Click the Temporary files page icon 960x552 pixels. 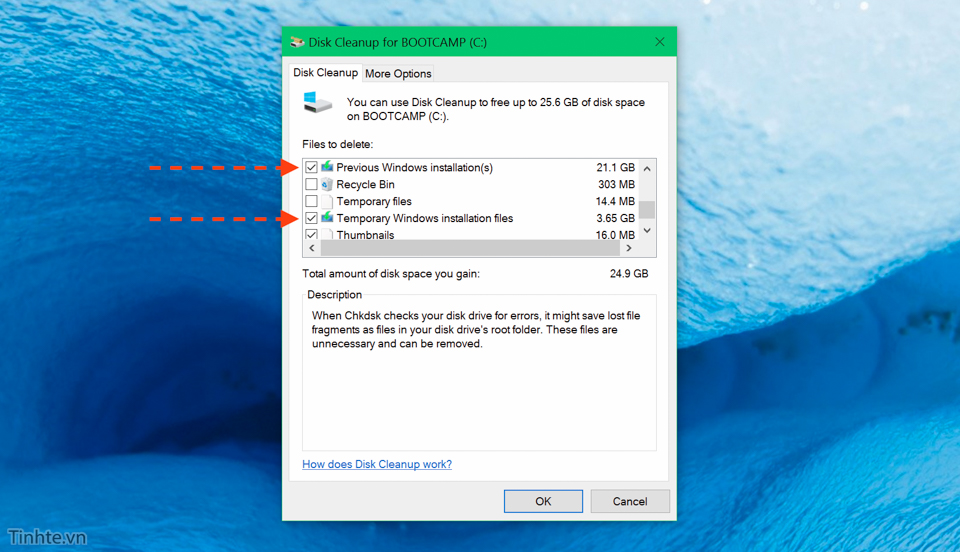click(327, 201)
